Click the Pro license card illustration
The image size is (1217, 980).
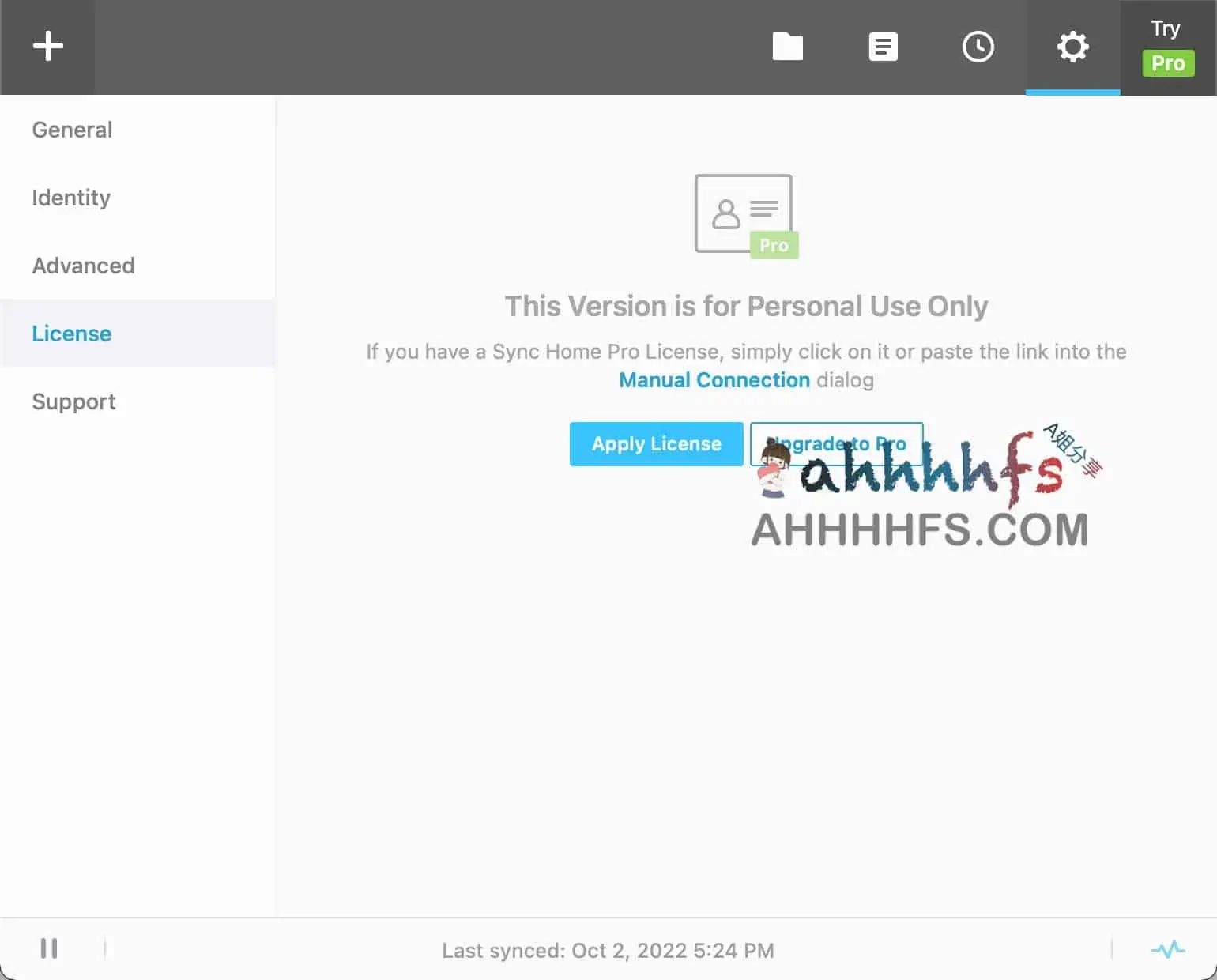pyautogui.click(x=746, y=217)
